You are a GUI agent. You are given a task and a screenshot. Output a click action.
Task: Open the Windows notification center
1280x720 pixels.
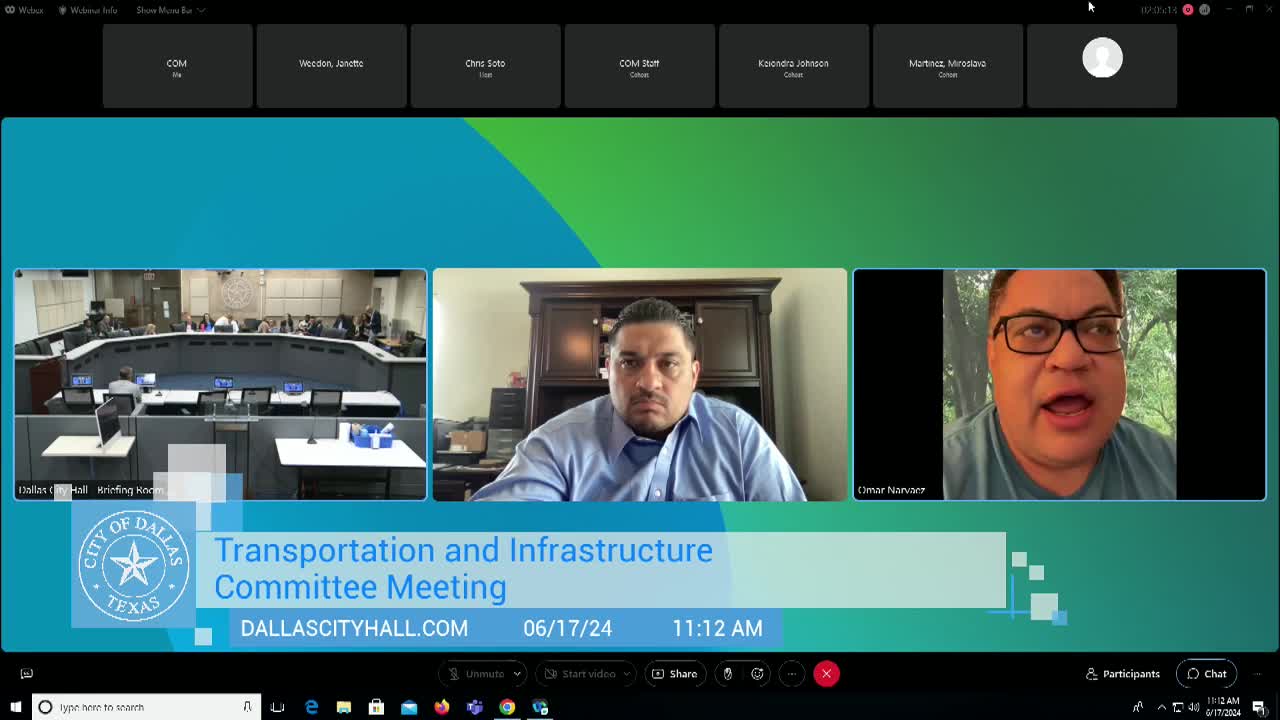[x=1260, y=707]
